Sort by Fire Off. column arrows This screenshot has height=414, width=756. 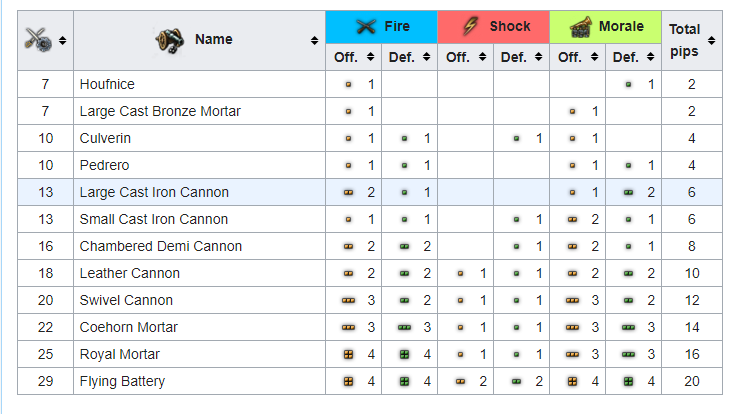371,58
